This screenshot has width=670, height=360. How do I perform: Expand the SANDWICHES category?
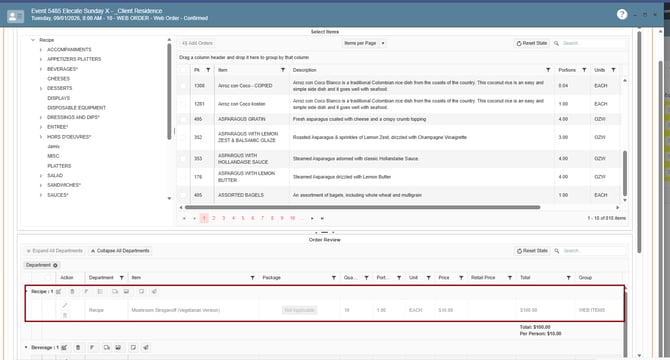pyautogui.click(x=41, y=185)
